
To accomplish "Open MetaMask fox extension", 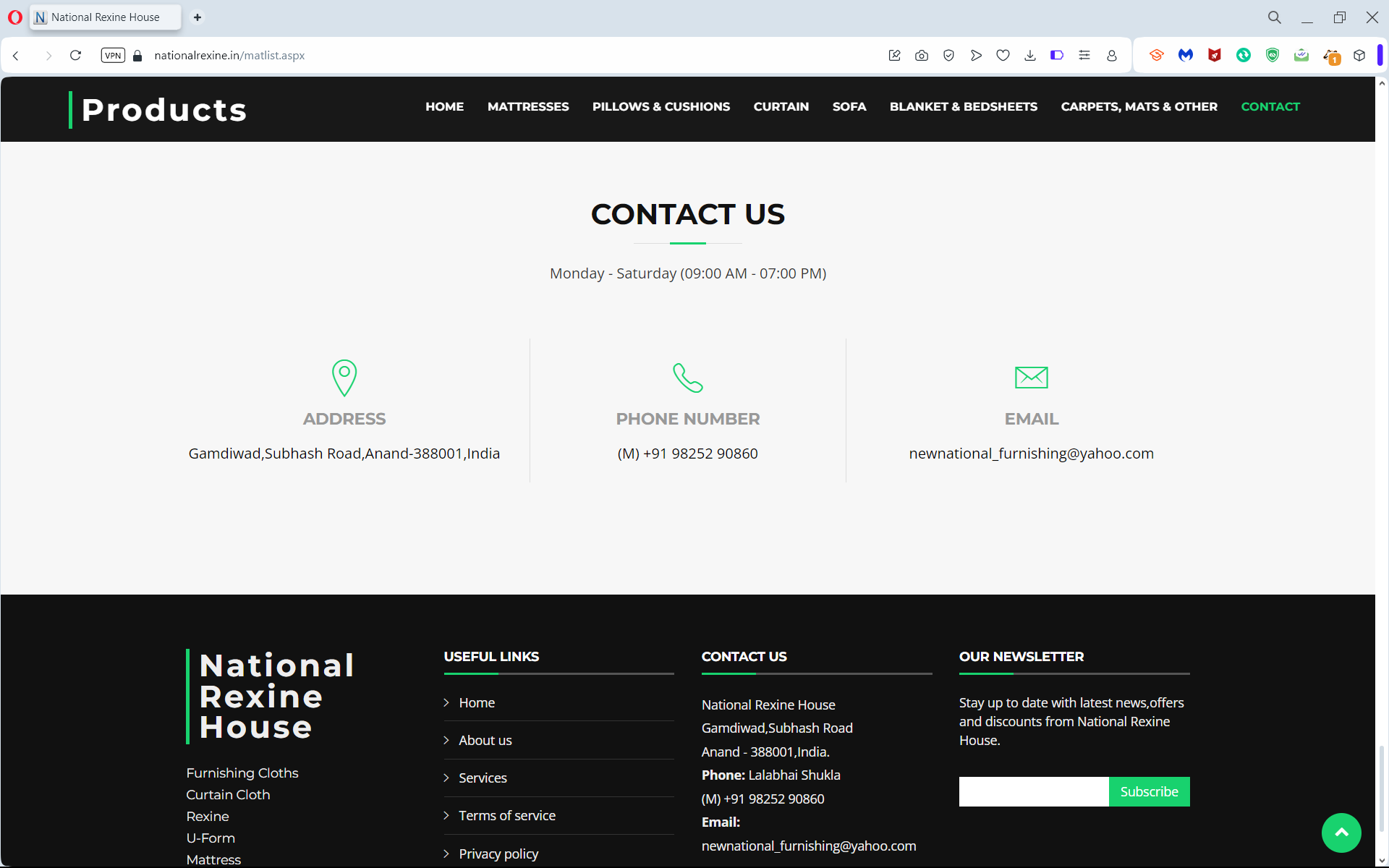I will pos(1331,56).
